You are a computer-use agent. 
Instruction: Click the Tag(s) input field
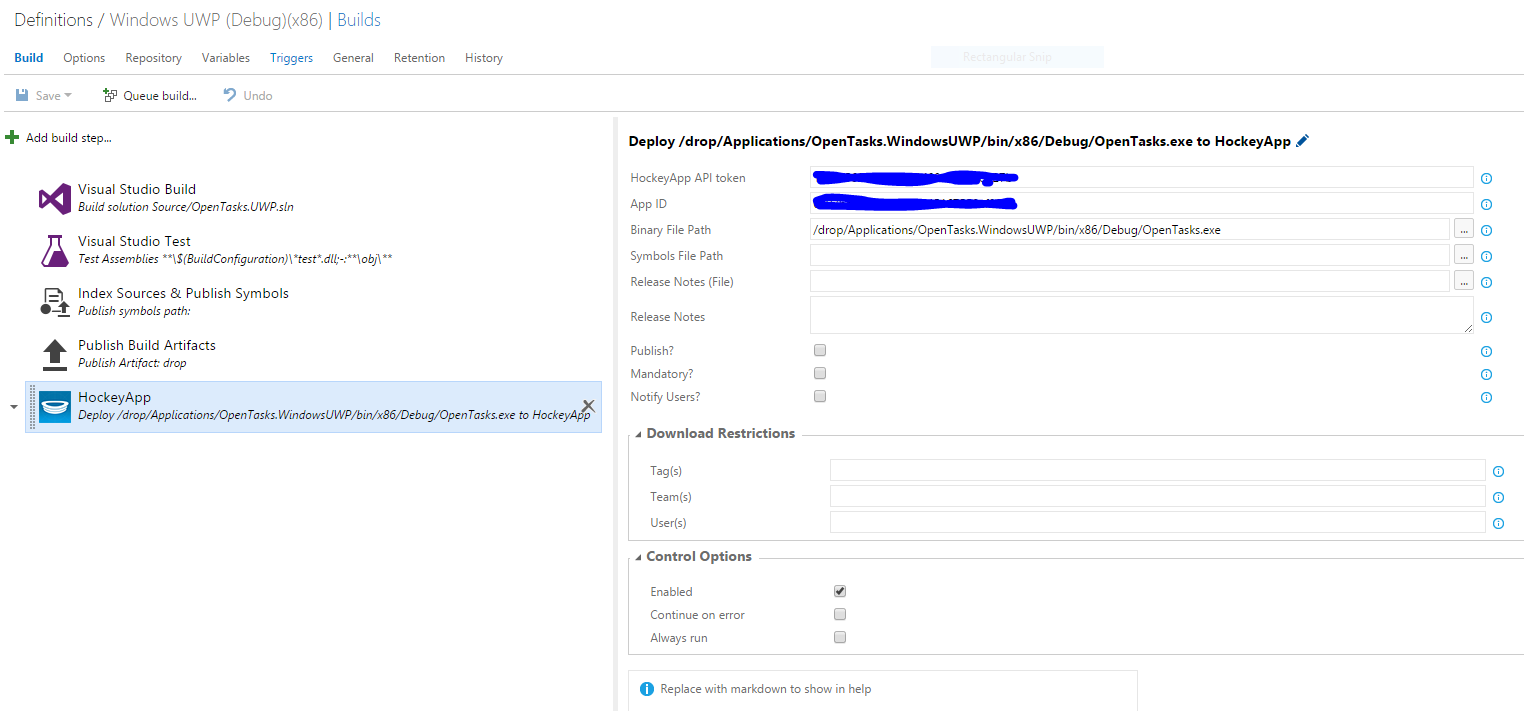coord(1158,470)
